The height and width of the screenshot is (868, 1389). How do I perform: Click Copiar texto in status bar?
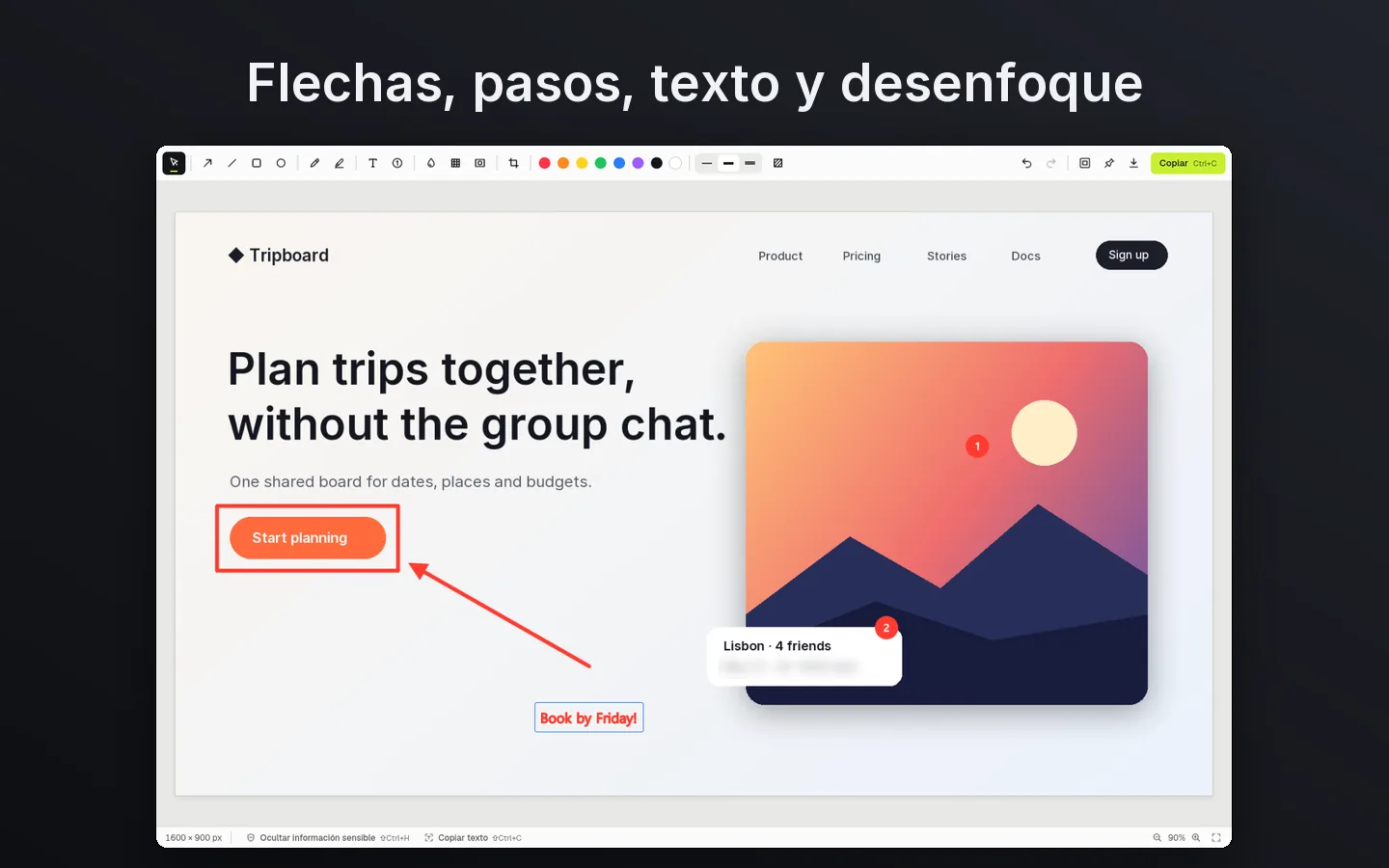(473, 838)
